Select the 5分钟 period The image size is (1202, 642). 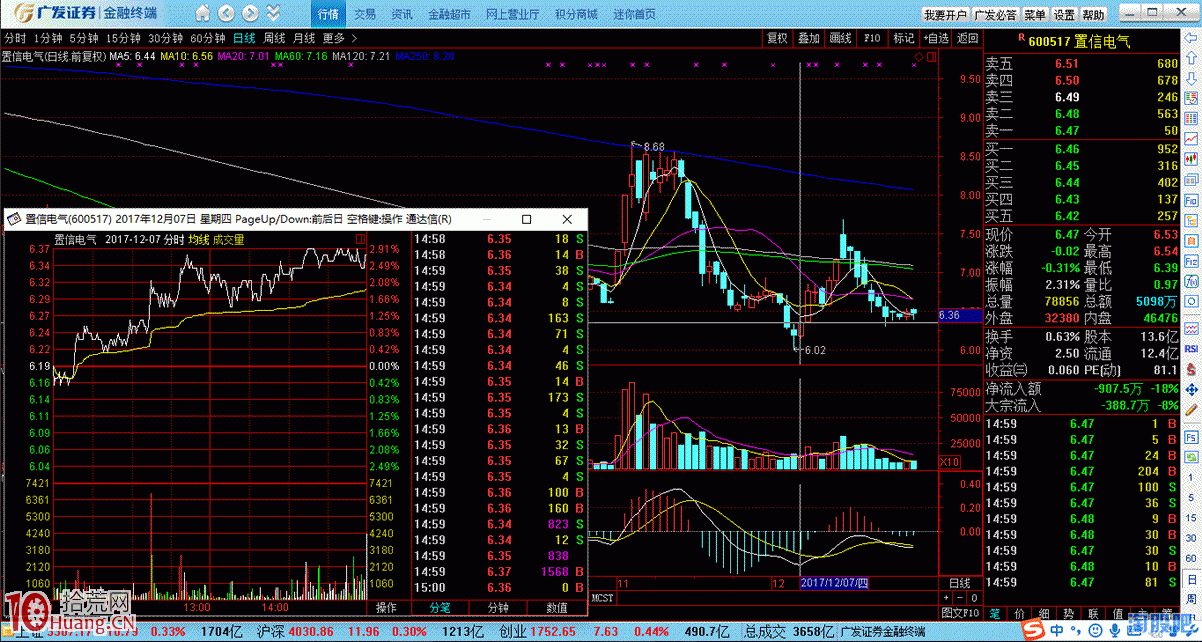[x=84, y=38]
